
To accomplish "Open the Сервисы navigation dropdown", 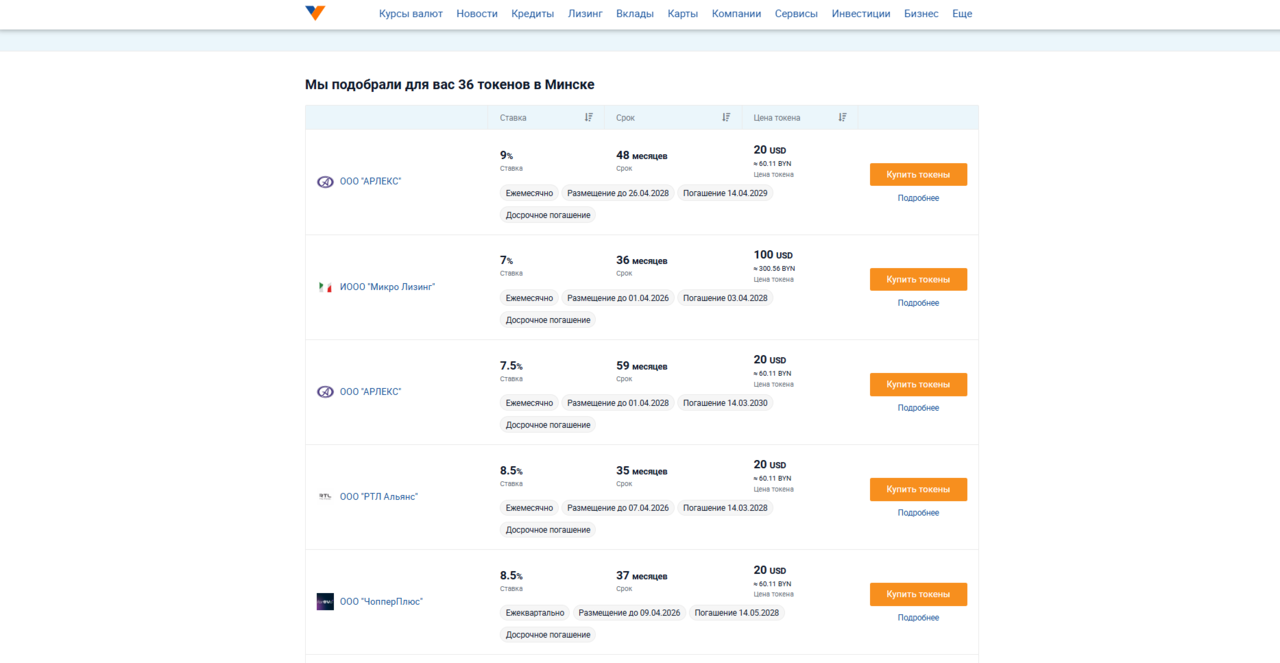I will (795, 14).
